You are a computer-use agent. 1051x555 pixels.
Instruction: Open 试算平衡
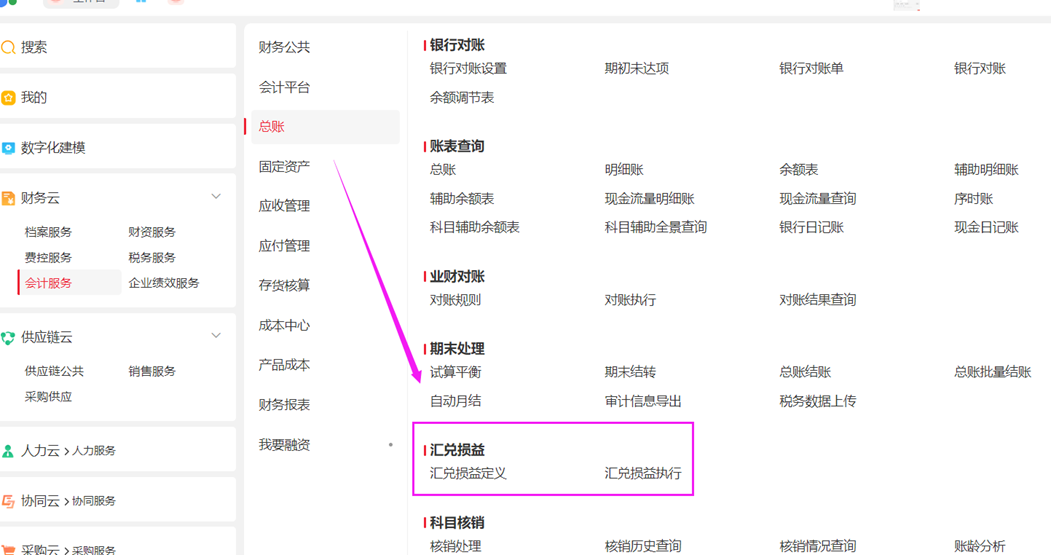pos(455,373)
